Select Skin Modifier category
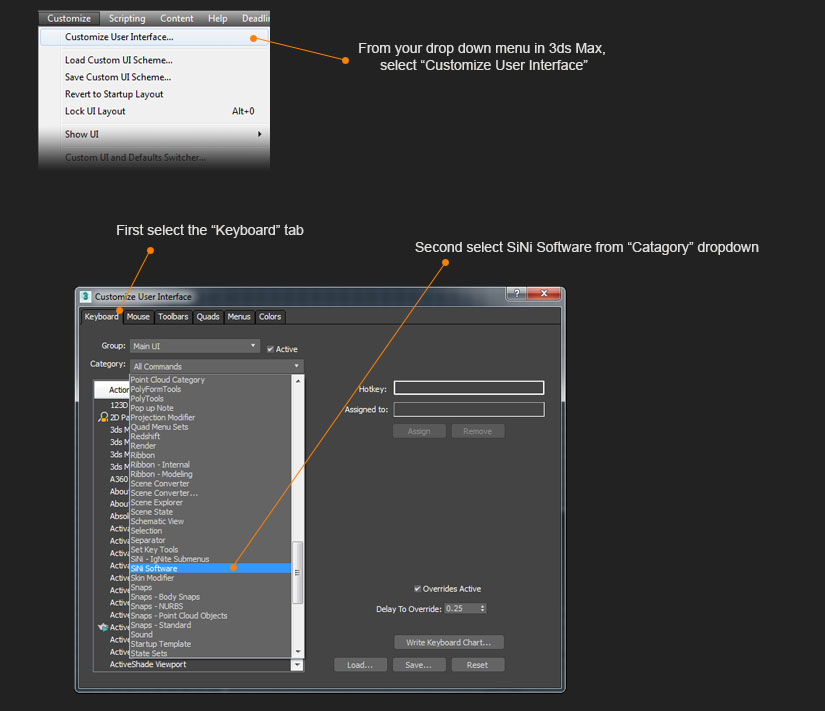Image resolution: width=825 pixels, height=711 pixels. coord(210,578)
